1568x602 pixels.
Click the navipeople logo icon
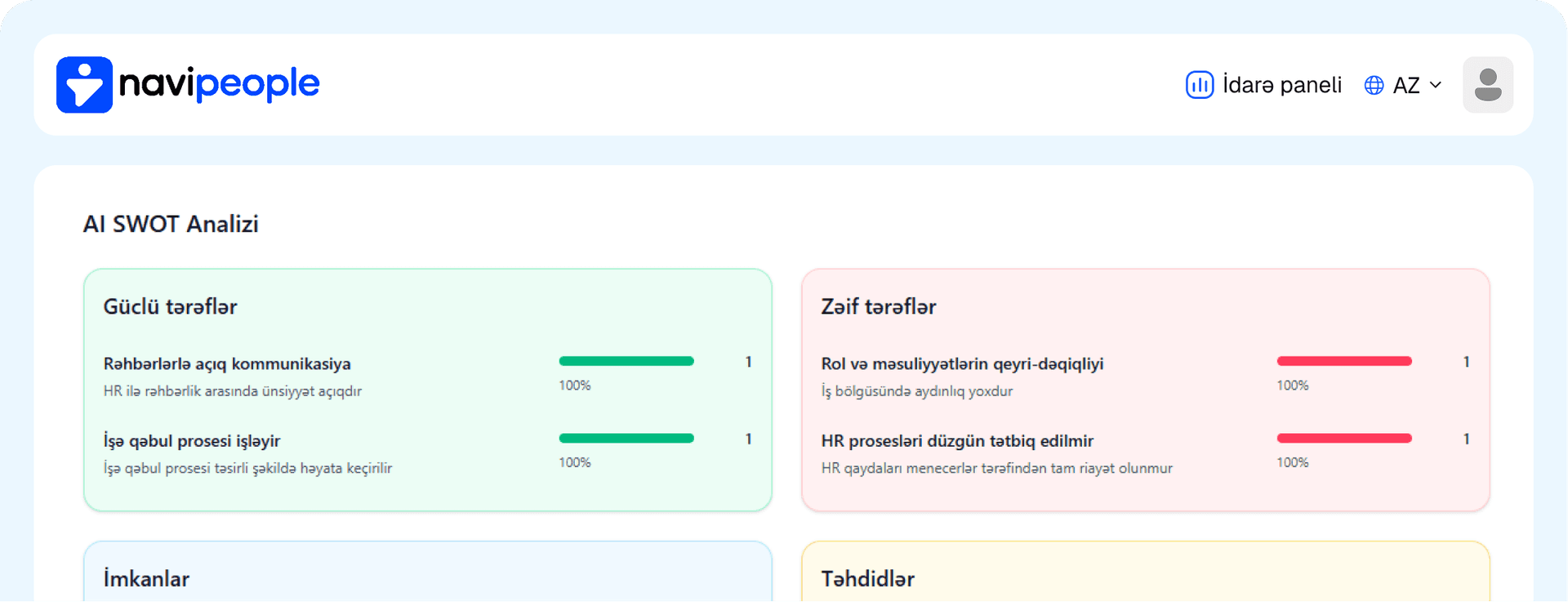tap(84, 85)
